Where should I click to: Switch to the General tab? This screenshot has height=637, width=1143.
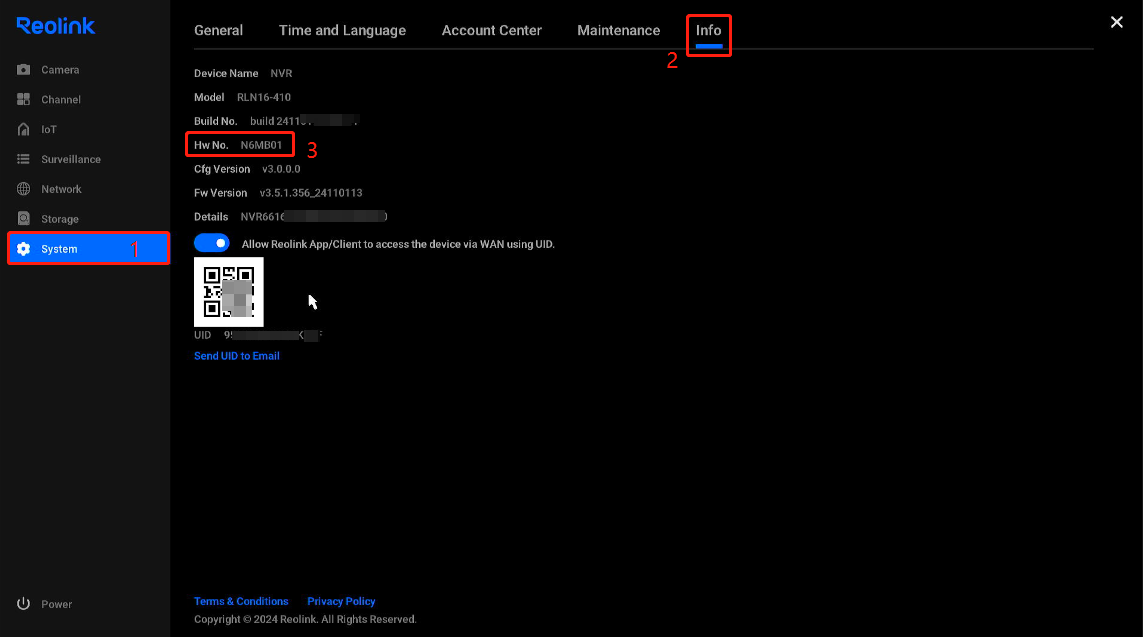[x=218, y=30]
